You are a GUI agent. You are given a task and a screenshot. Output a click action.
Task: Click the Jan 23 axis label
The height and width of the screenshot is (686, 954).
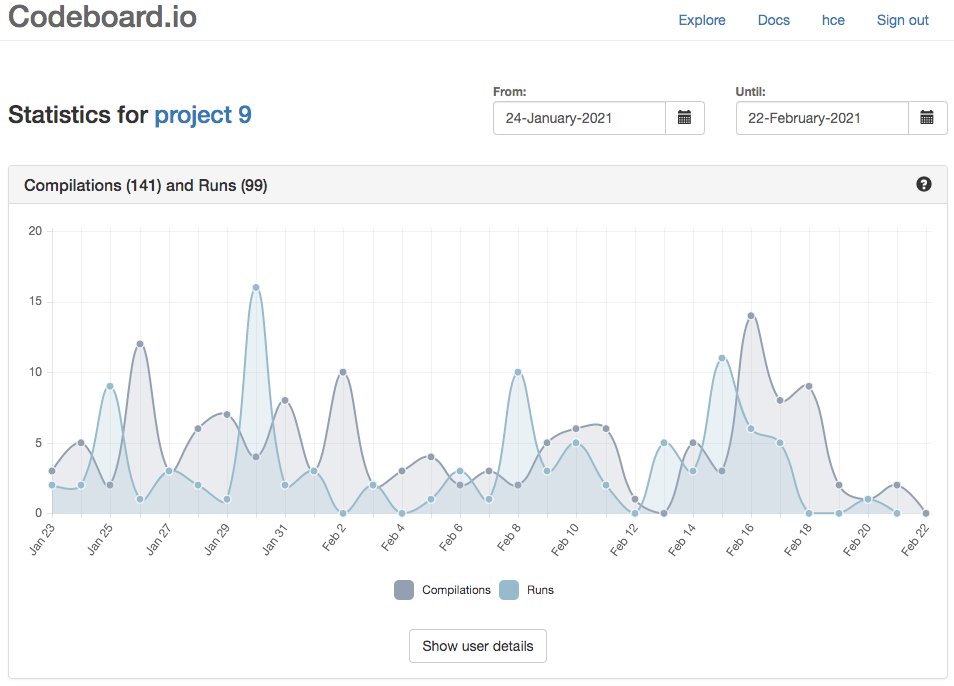[x=42, y=540]
